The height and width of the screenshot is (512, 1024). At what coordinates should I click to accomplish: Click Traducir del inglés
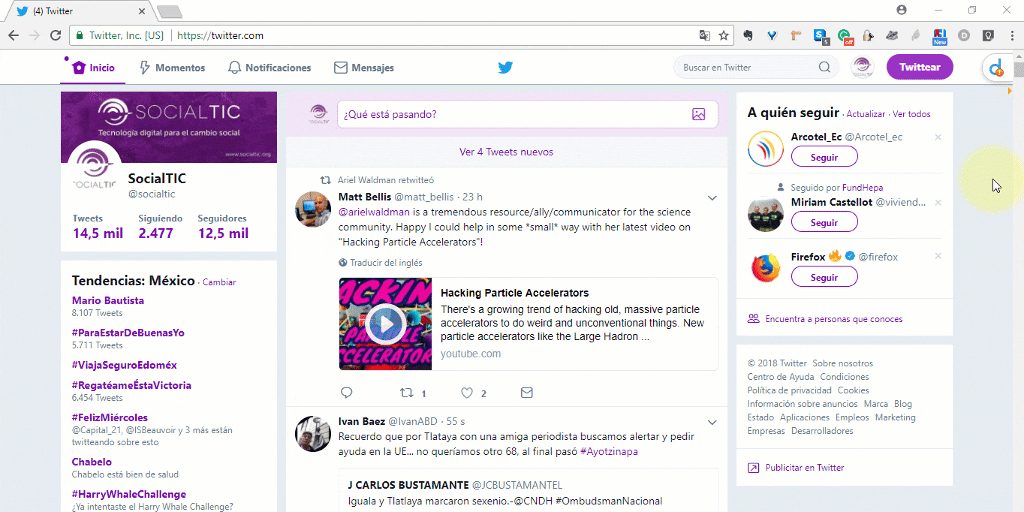click(x=381, y=263)
